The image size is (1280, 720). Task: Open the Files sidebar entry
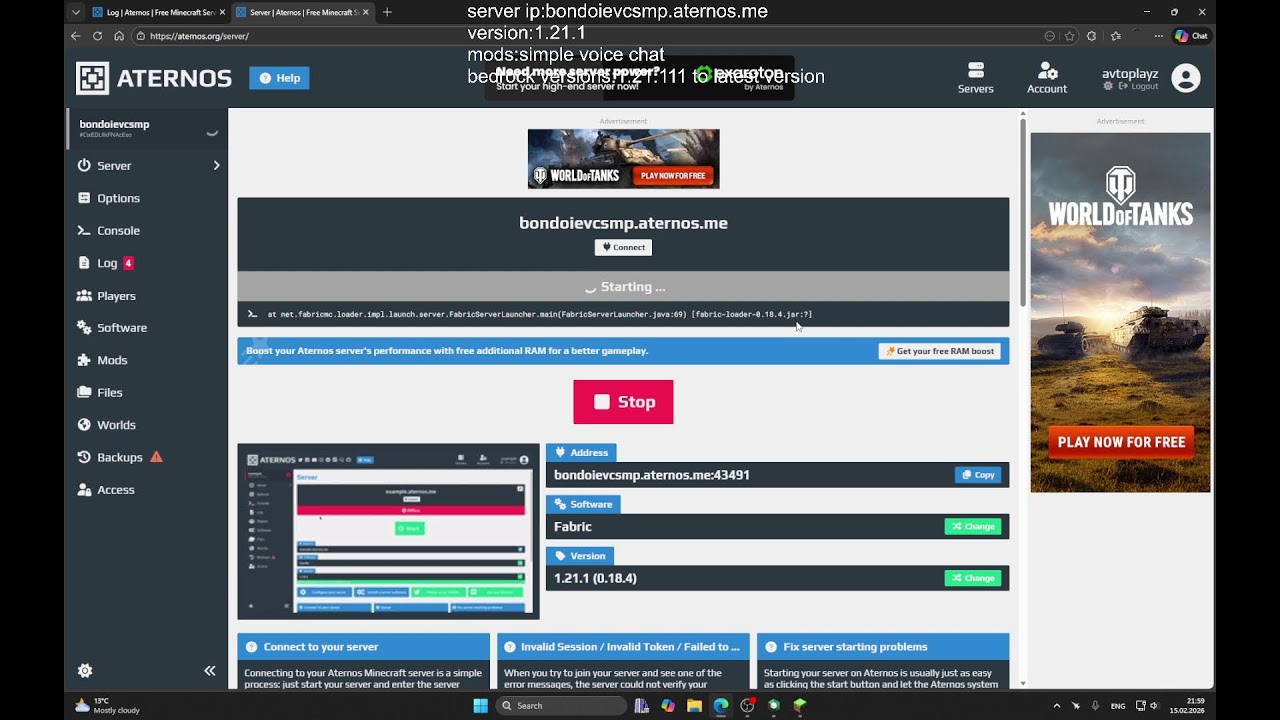109,393
